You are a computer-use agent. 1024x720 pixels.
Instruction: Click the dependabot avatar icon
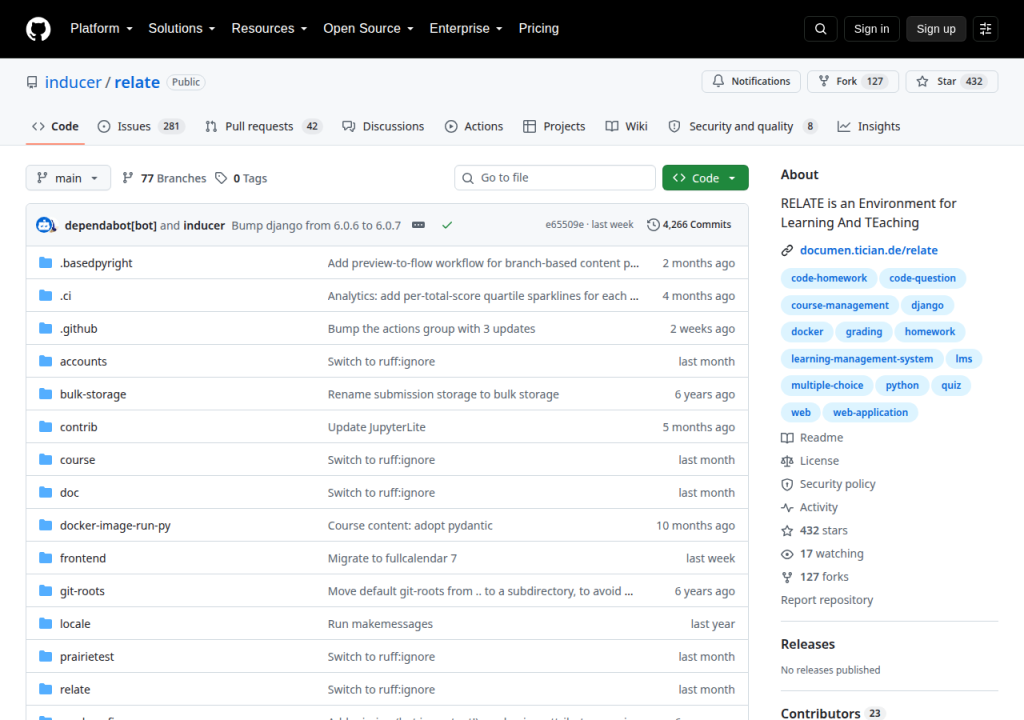45,225
